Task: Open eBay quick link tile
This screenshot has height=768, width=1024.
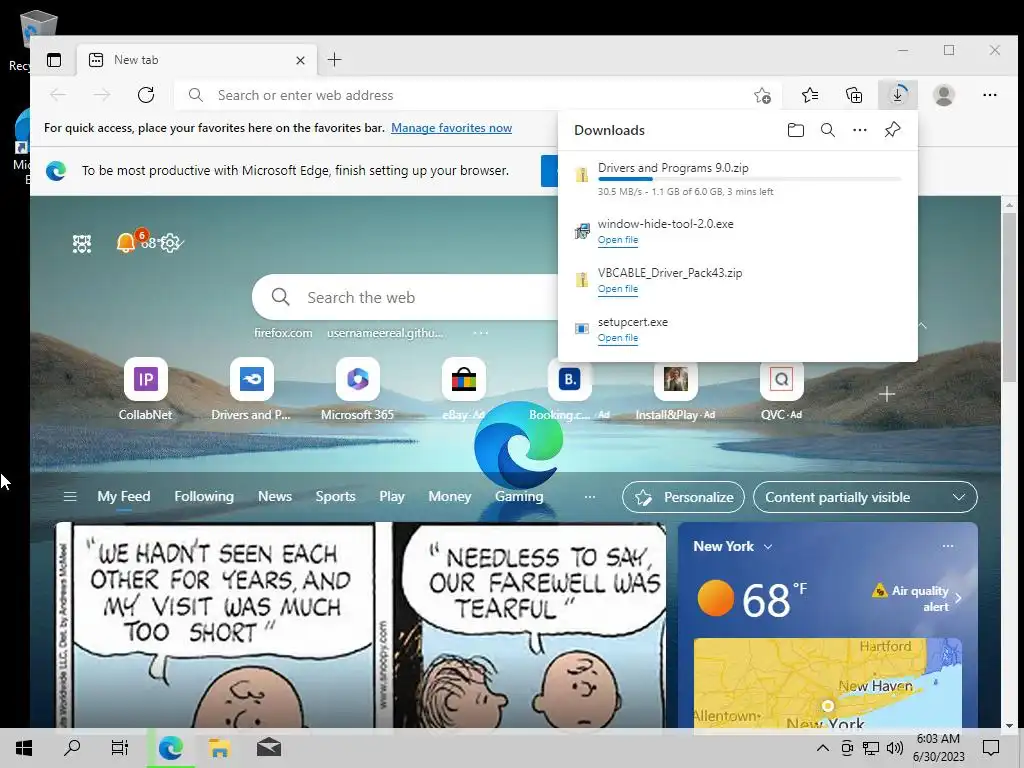Action: tap(463, 389)
